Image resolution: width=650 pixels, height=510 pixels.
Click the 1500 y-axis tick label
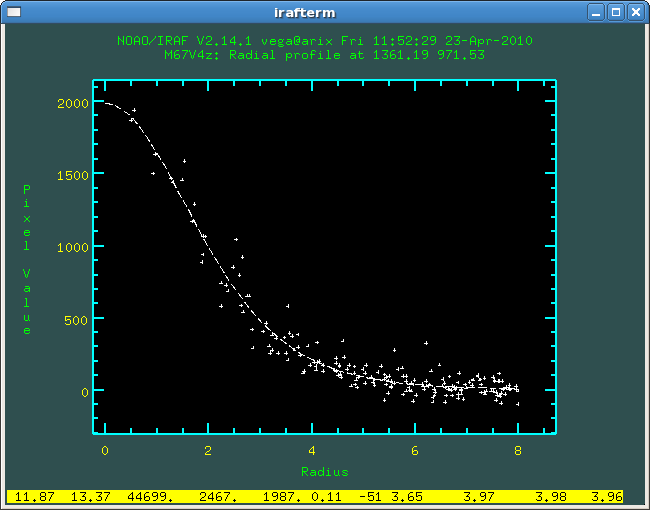73,175
